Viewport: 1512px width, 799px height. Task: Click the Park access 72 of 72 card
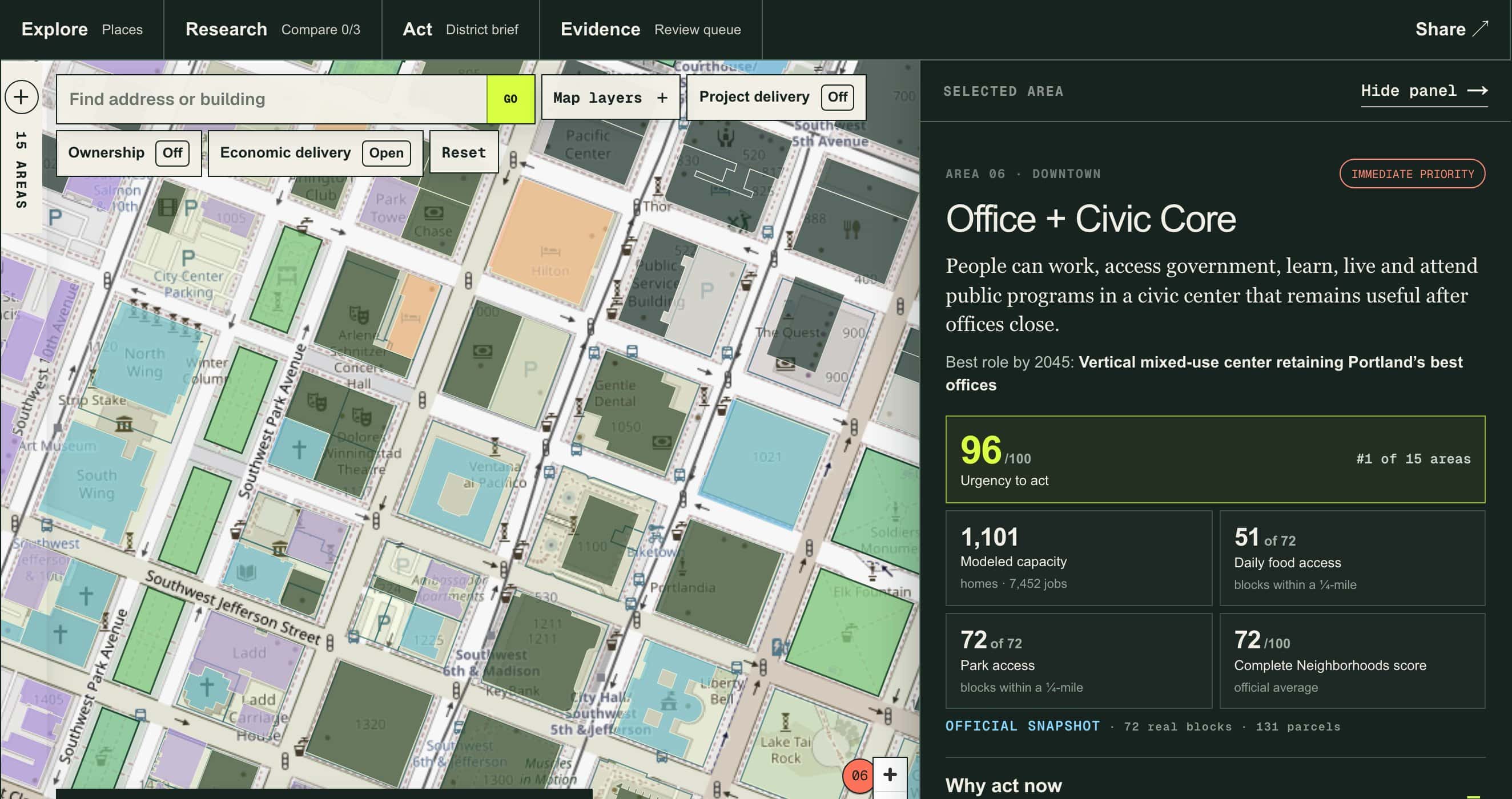(x=1079, y=661)
